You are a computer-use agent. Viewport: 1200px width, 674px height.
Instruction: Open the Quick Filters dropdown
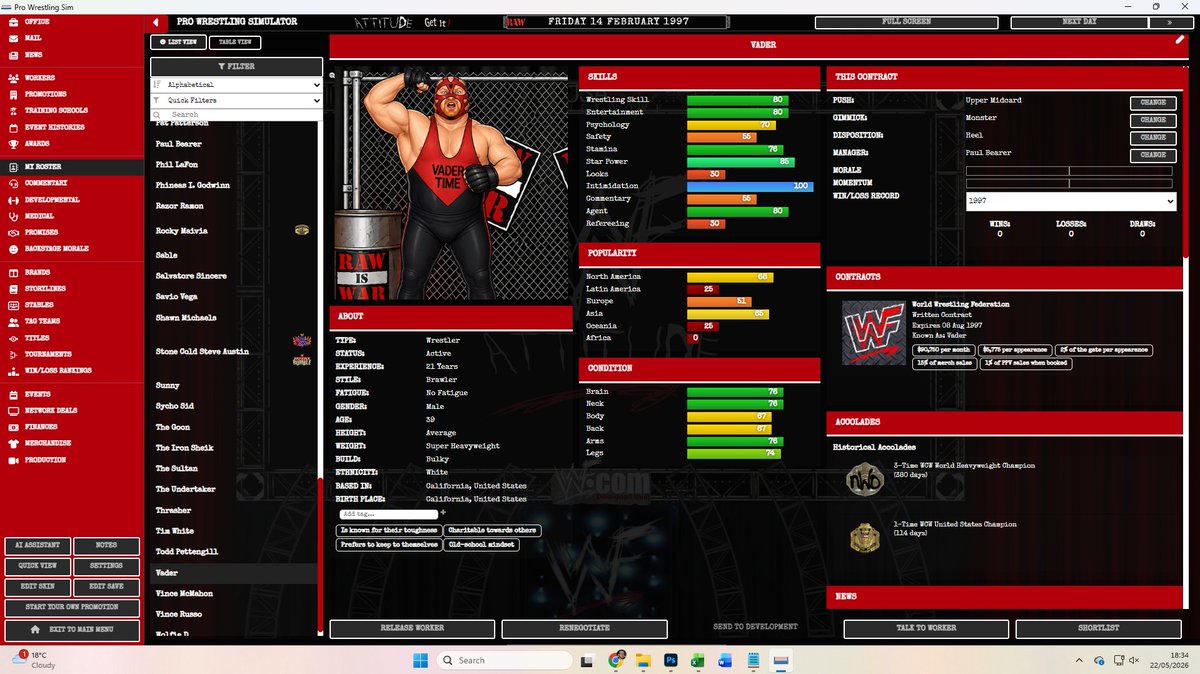pos(236,101)
